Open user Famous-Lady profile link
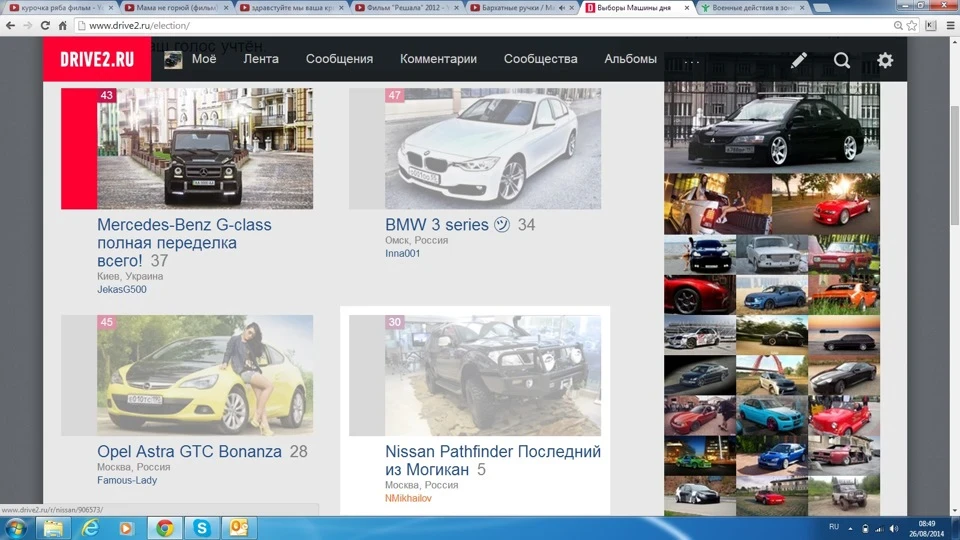960x540 pixels. [127, 481]
